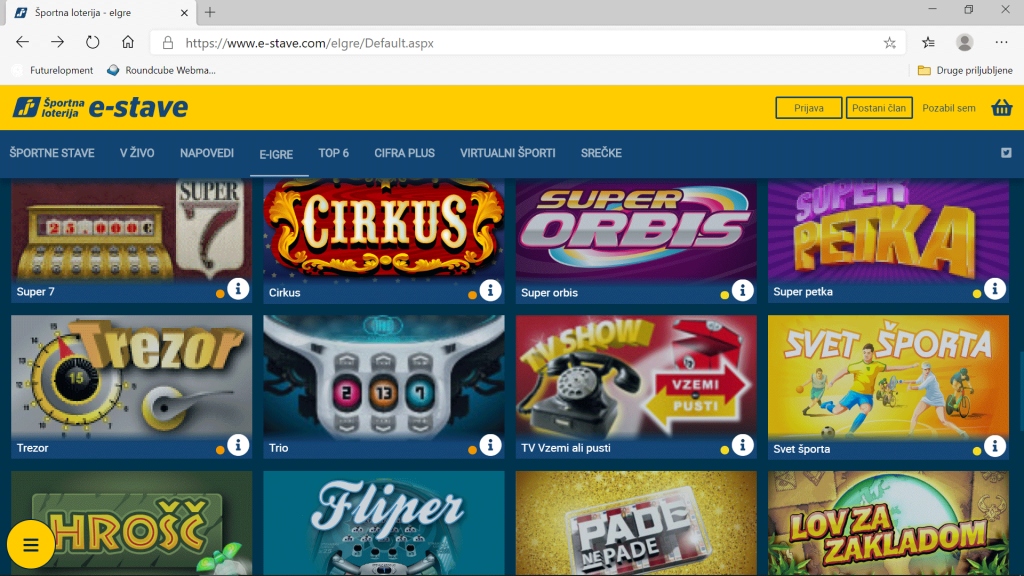The height and width of the screenshot is (576, 1024).
Task: Open the SREČKE section
Action: [x=601, y=153]
